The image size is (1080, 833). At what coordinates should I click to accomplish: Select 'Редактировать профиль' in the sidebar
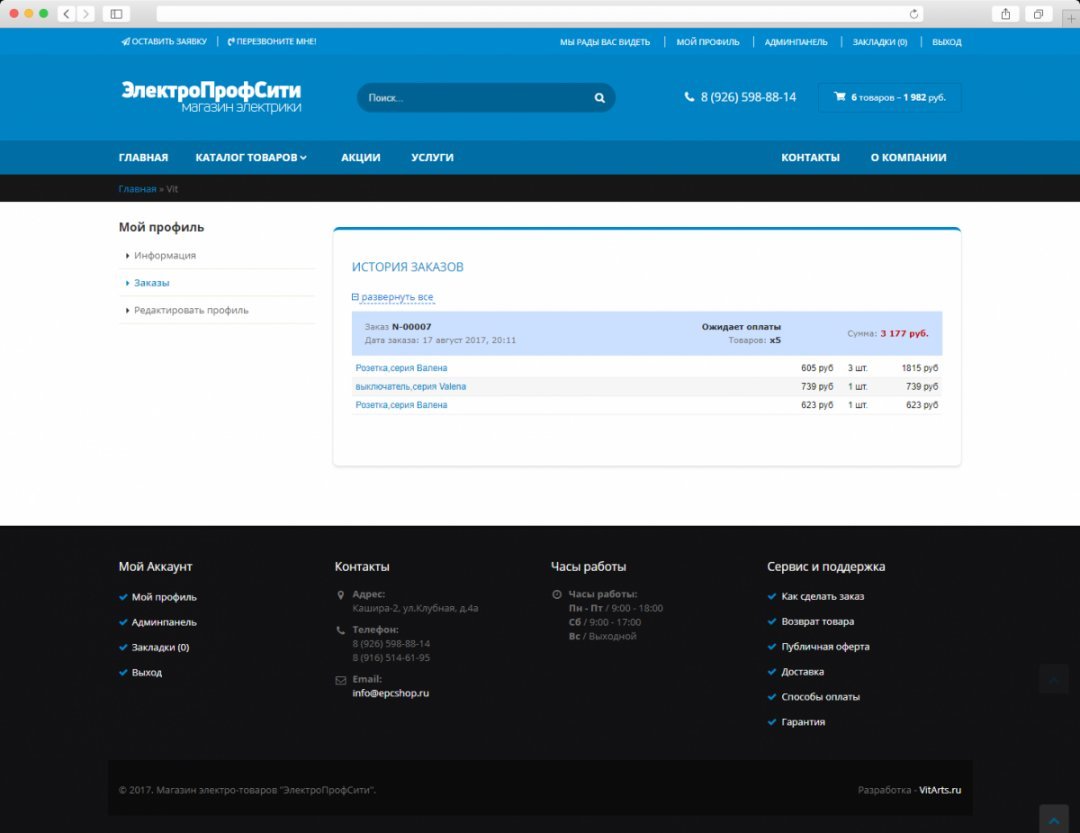tap(191, 310)
